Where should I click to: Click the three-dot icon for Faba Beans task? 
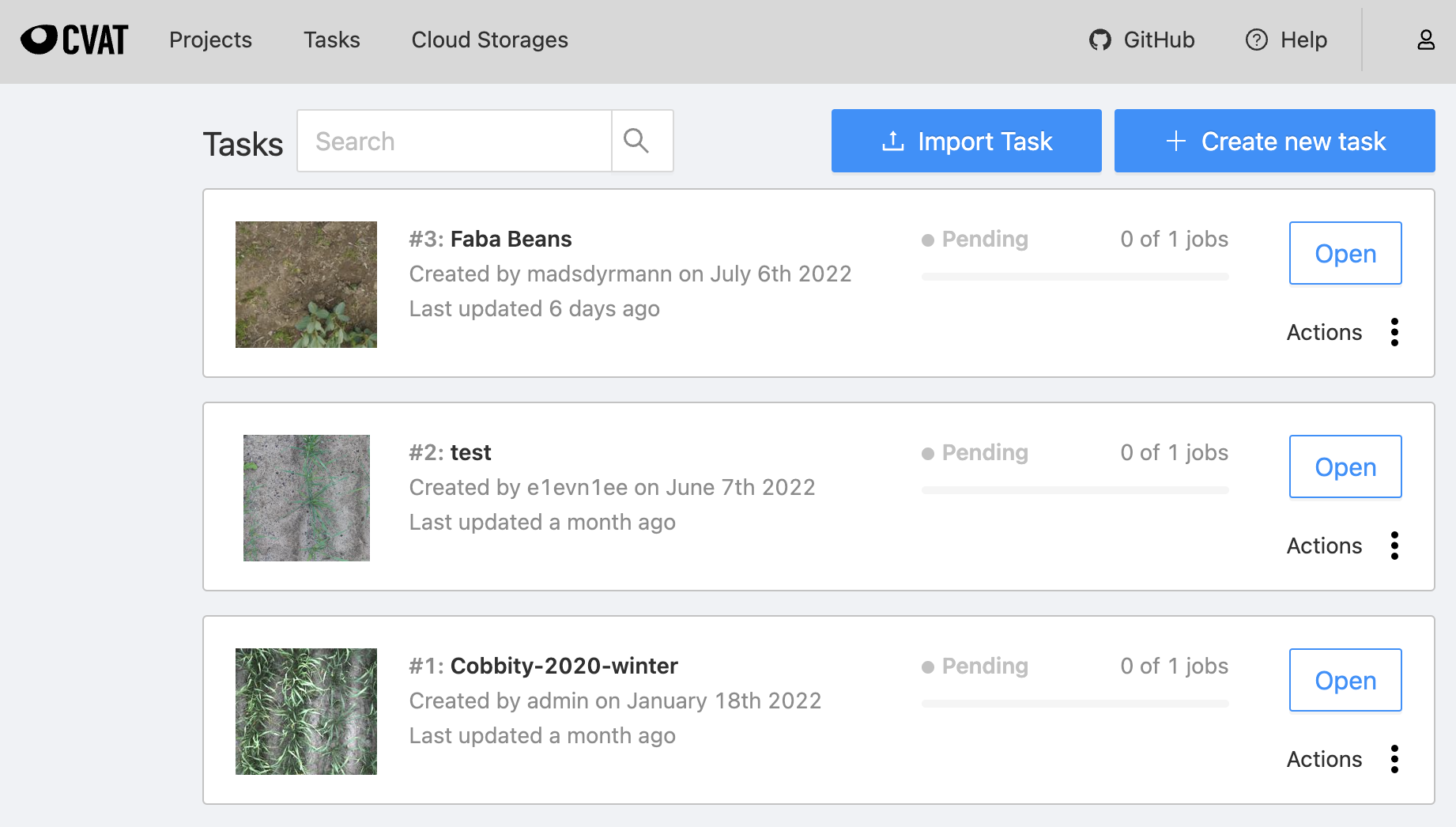click(x=1394, y=332)
